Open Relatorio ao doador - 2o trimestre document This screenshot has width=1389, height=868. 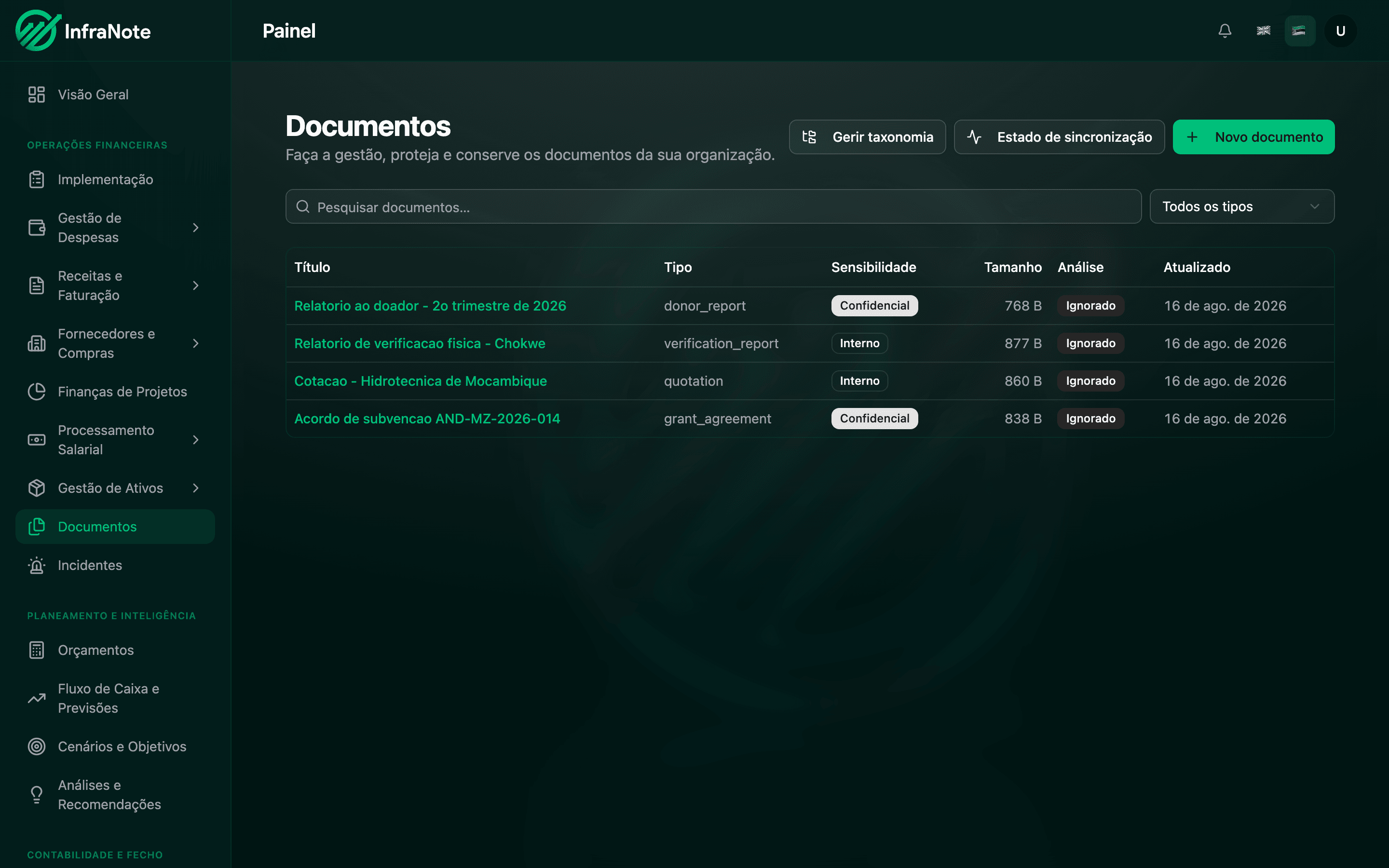click(430, 305)
